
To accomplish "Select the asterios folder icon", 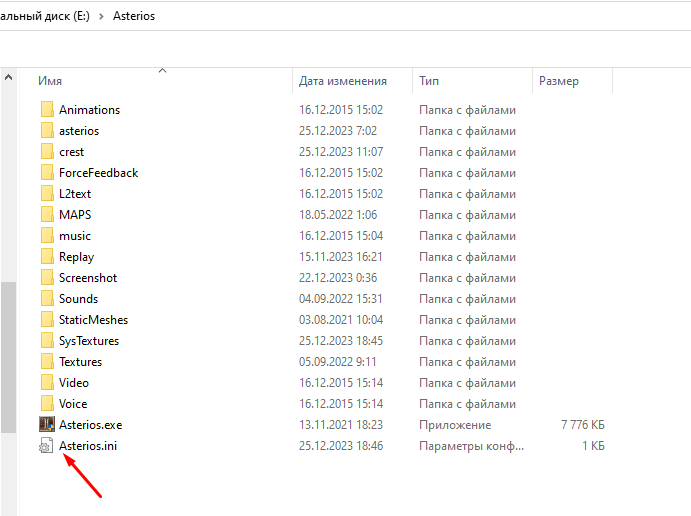I will (47, 131).
